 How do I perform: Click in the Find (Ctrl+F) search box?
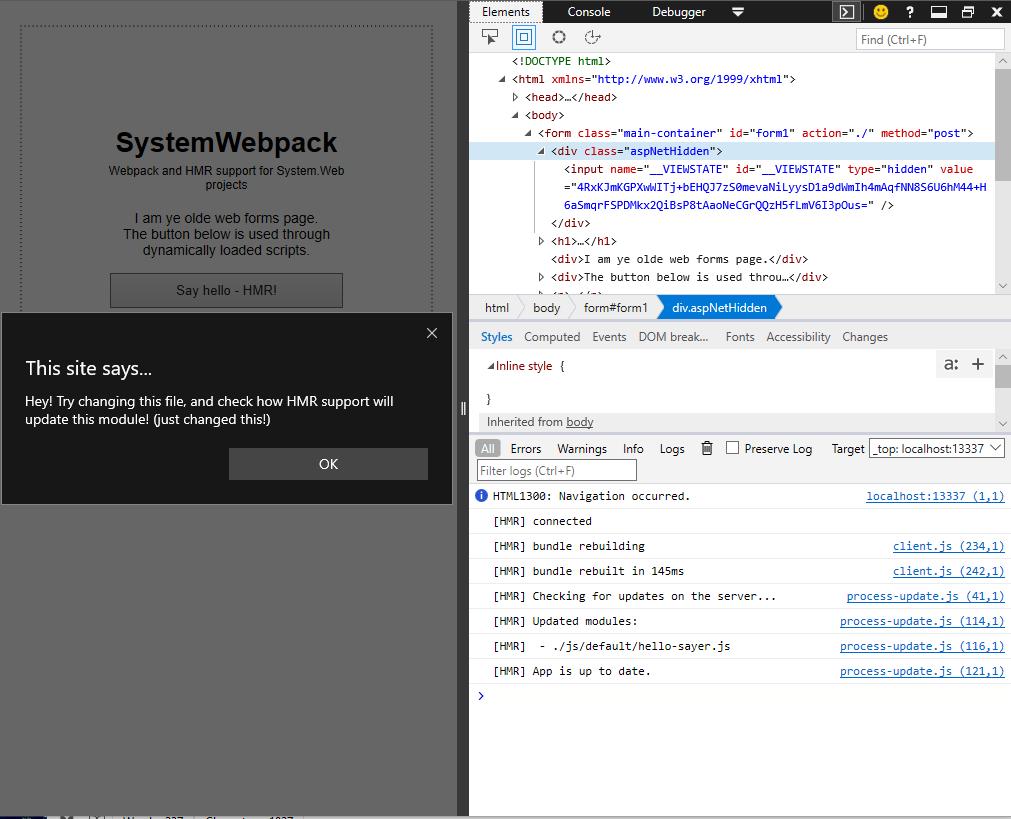[x=930, y=39]
